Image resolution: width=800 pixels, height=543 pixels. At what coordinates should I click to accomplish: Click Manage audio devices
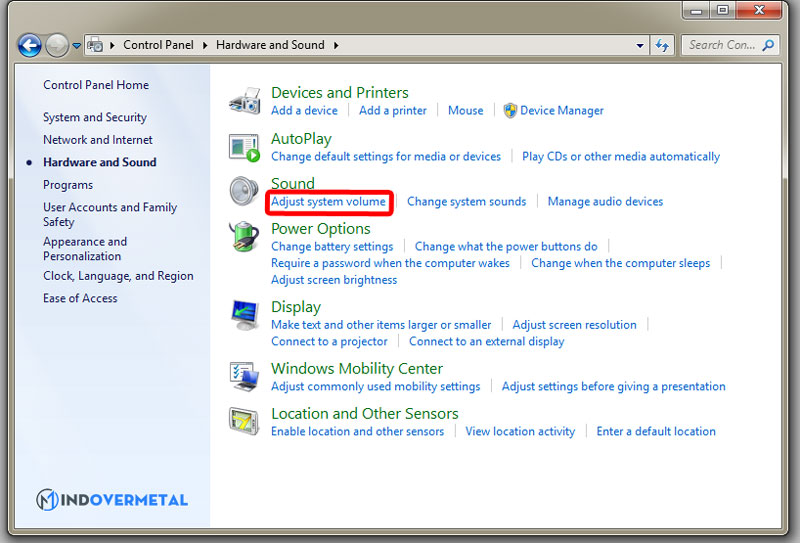point(605,202)
